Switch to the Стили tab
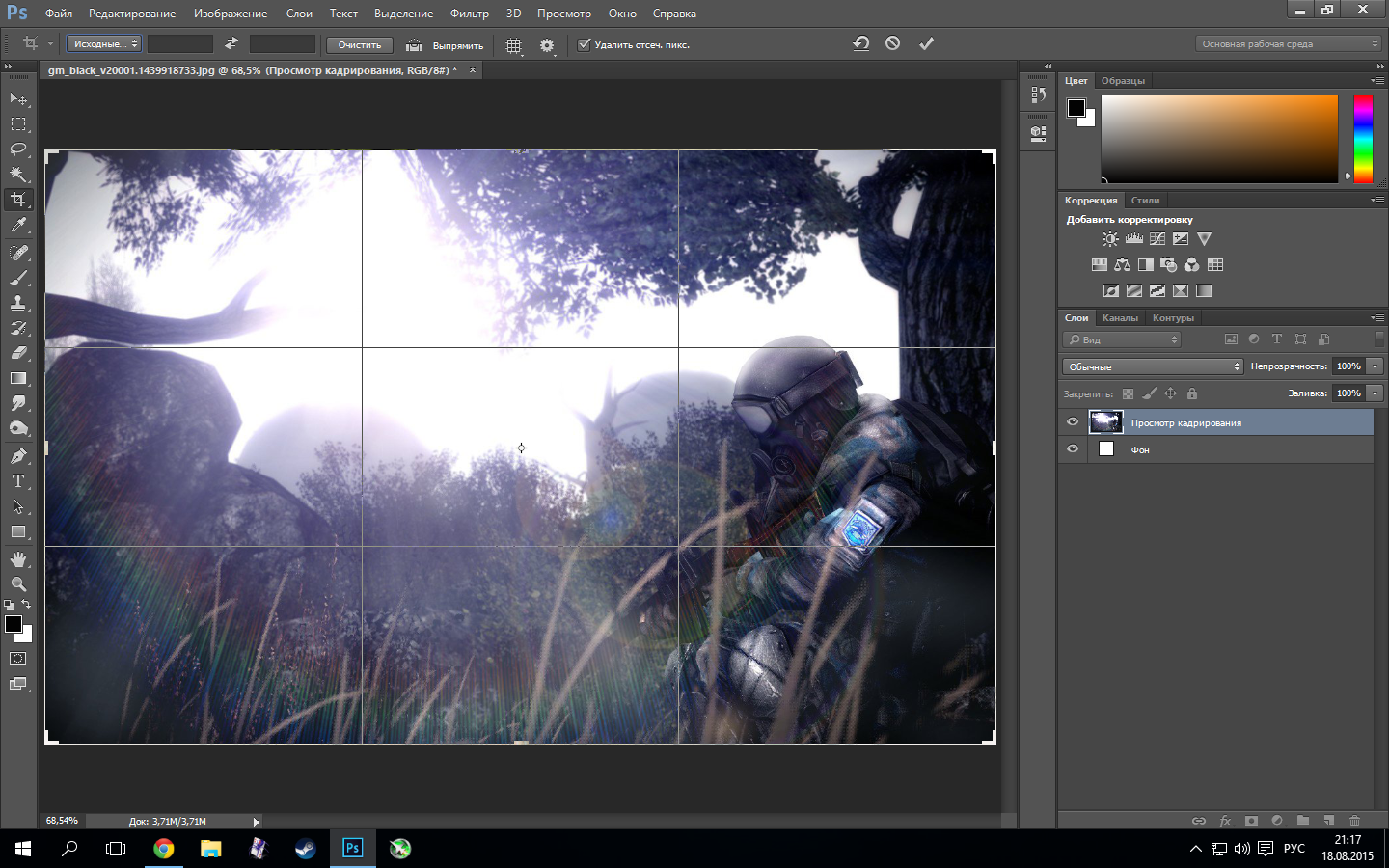Image resolution: width=1389 pixels, height=868 pixels. pyautogui.click(x=1146, y=201)
